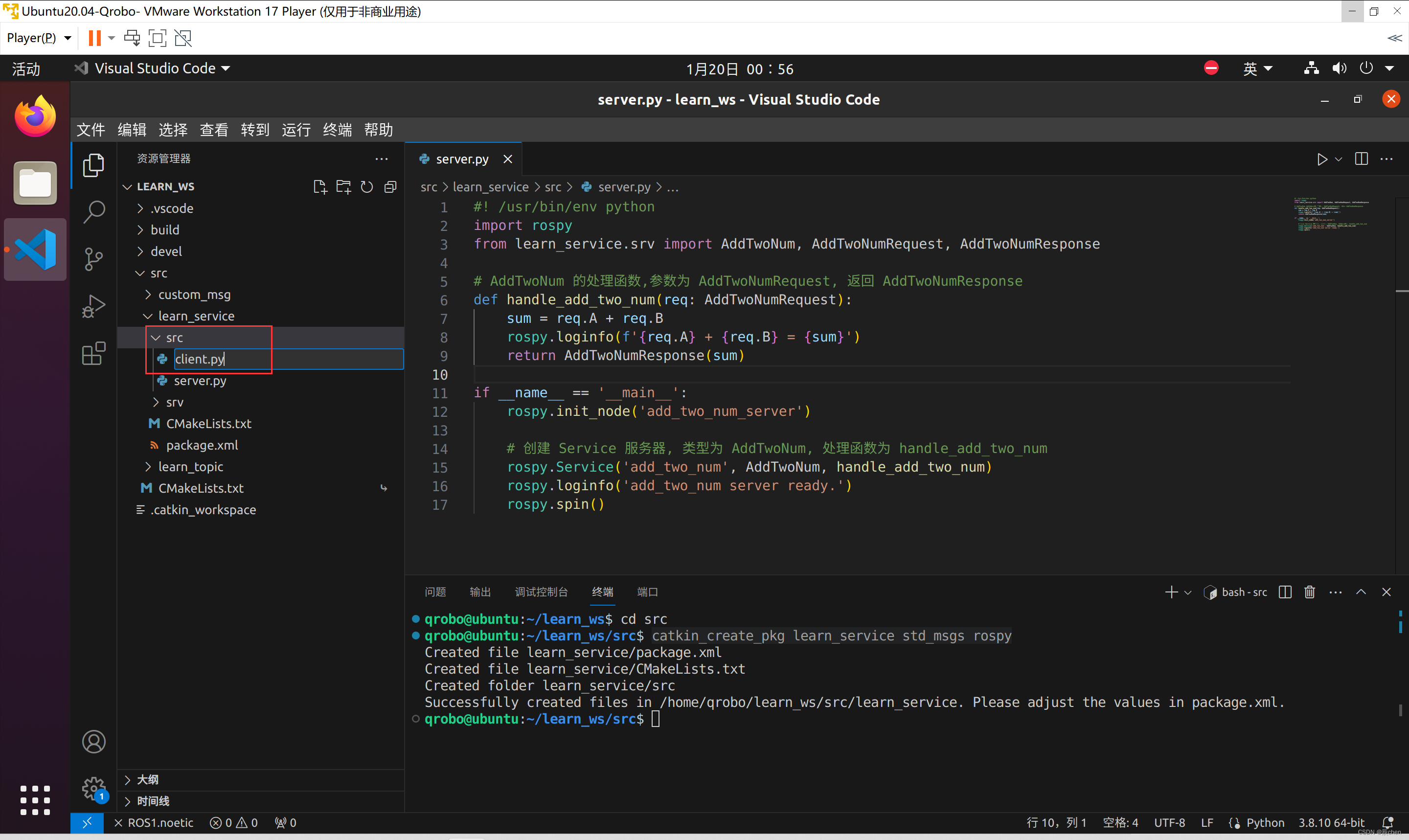Open the 编辑 menu

(x=132, y=130)
